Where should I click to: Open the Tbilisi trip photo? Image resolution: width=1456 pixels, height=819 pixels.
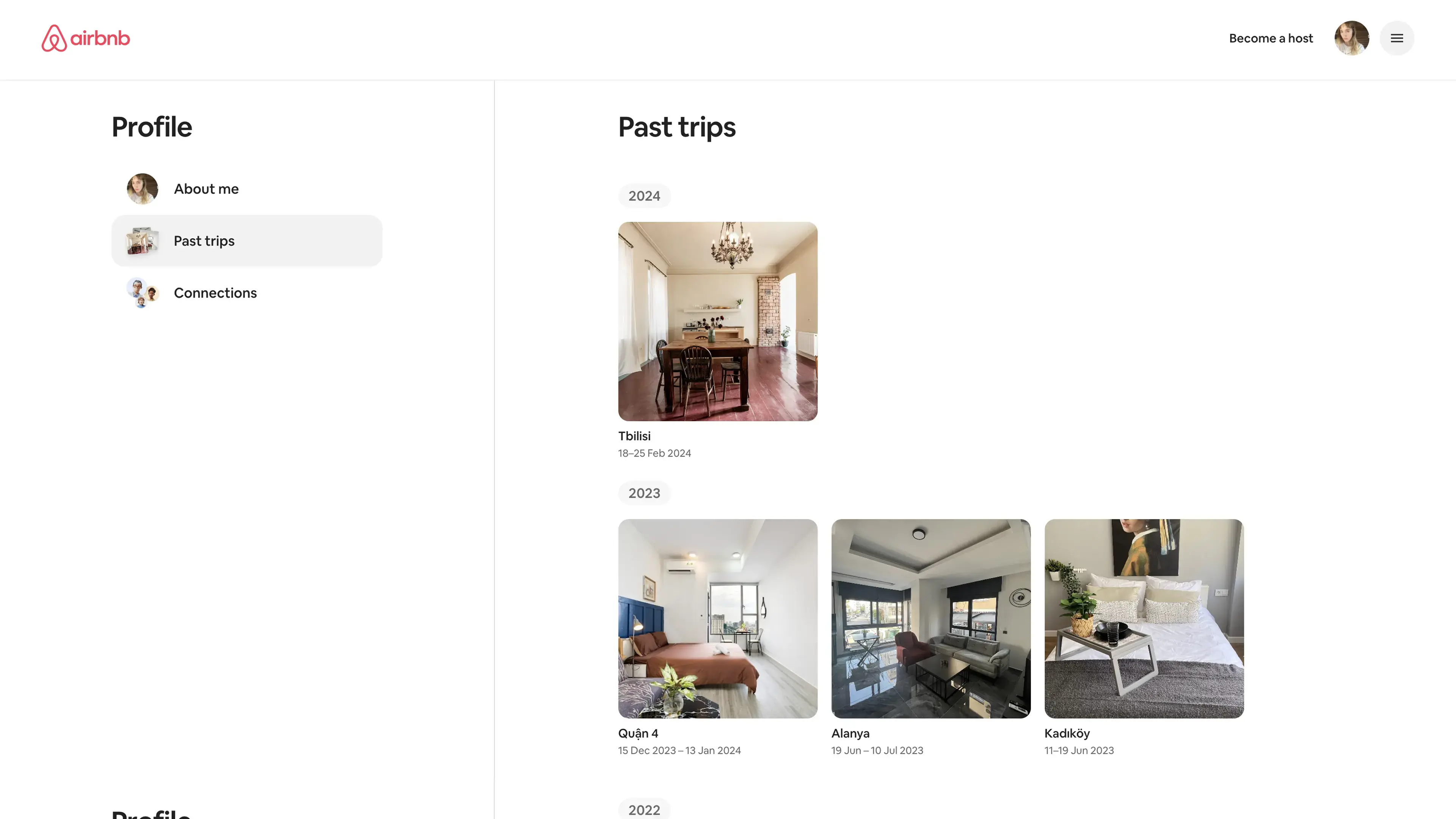(717, 321)
